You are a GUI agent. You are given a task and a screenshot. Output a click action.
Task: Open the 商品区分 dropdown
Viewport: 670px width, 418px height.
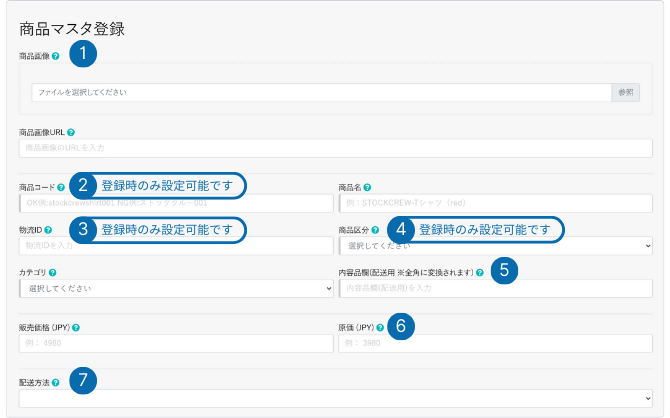pyautogui.click(x=495, y=245)
